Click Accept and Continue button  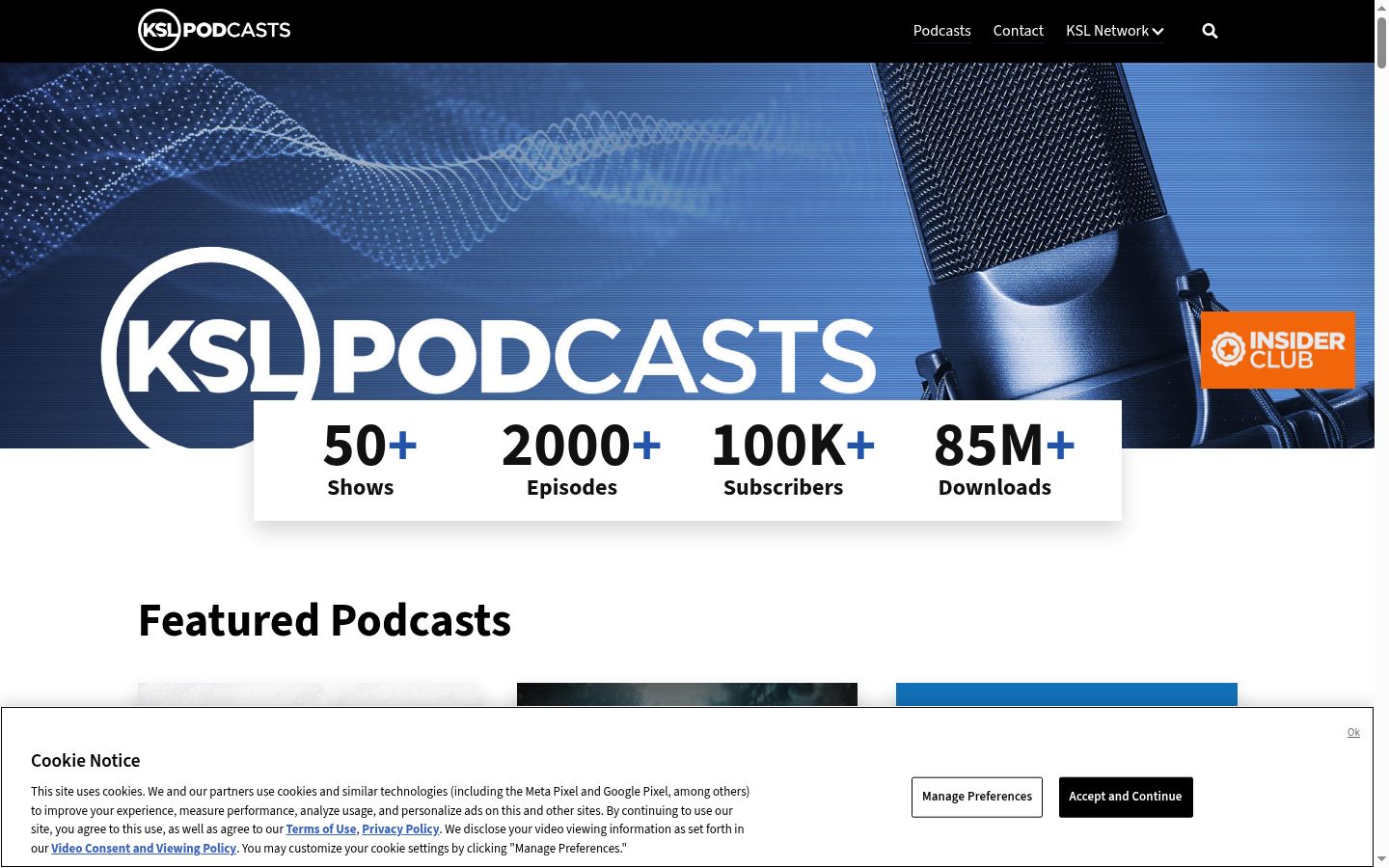[x=1126, y=797]
